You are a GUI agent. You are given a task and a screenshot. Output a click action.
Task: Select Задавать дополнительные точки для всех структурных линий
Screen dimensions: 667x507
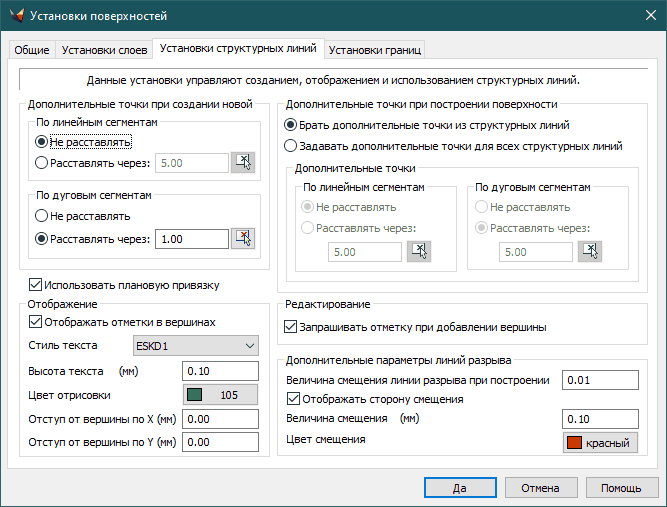291,145
